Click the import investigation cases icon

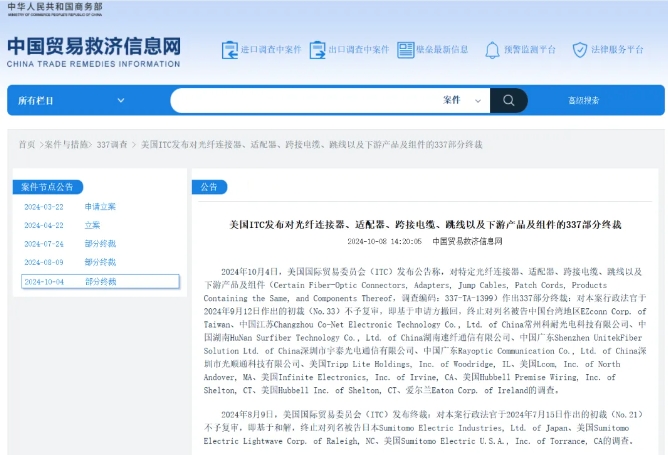(230, 50)
